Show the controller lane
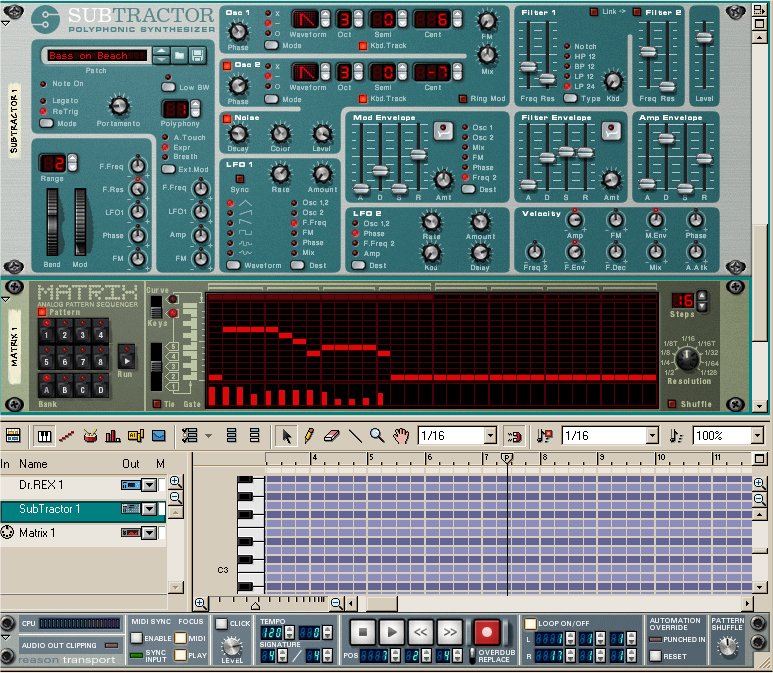The height and width of the screenshot is (673, 773). pyautogui.click(x=158, y=435)
